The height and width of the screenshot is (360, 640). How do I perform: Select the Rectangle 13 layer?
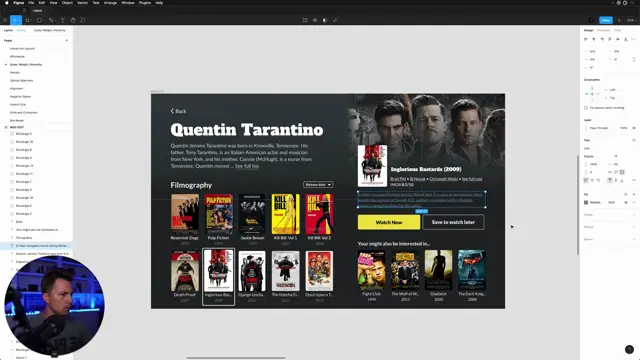click(x=24, y=166)
